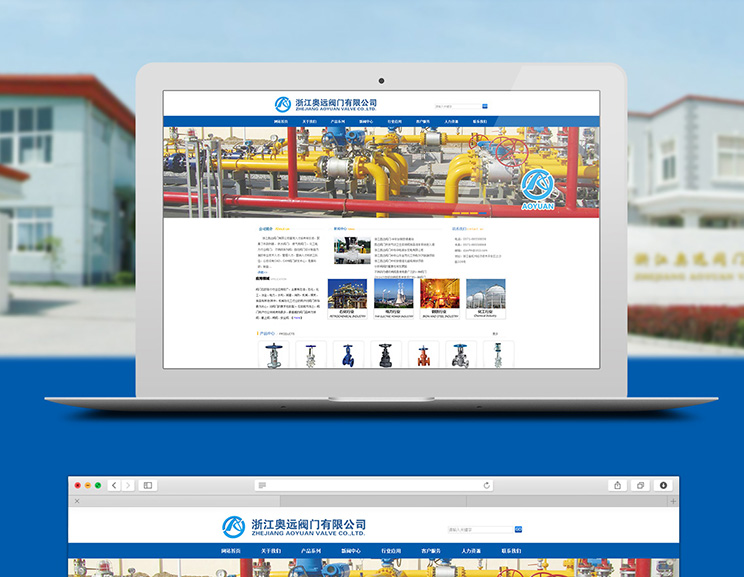
Task: Open the Iron and Steel Industry thumbnail
Action: point(439,295)
